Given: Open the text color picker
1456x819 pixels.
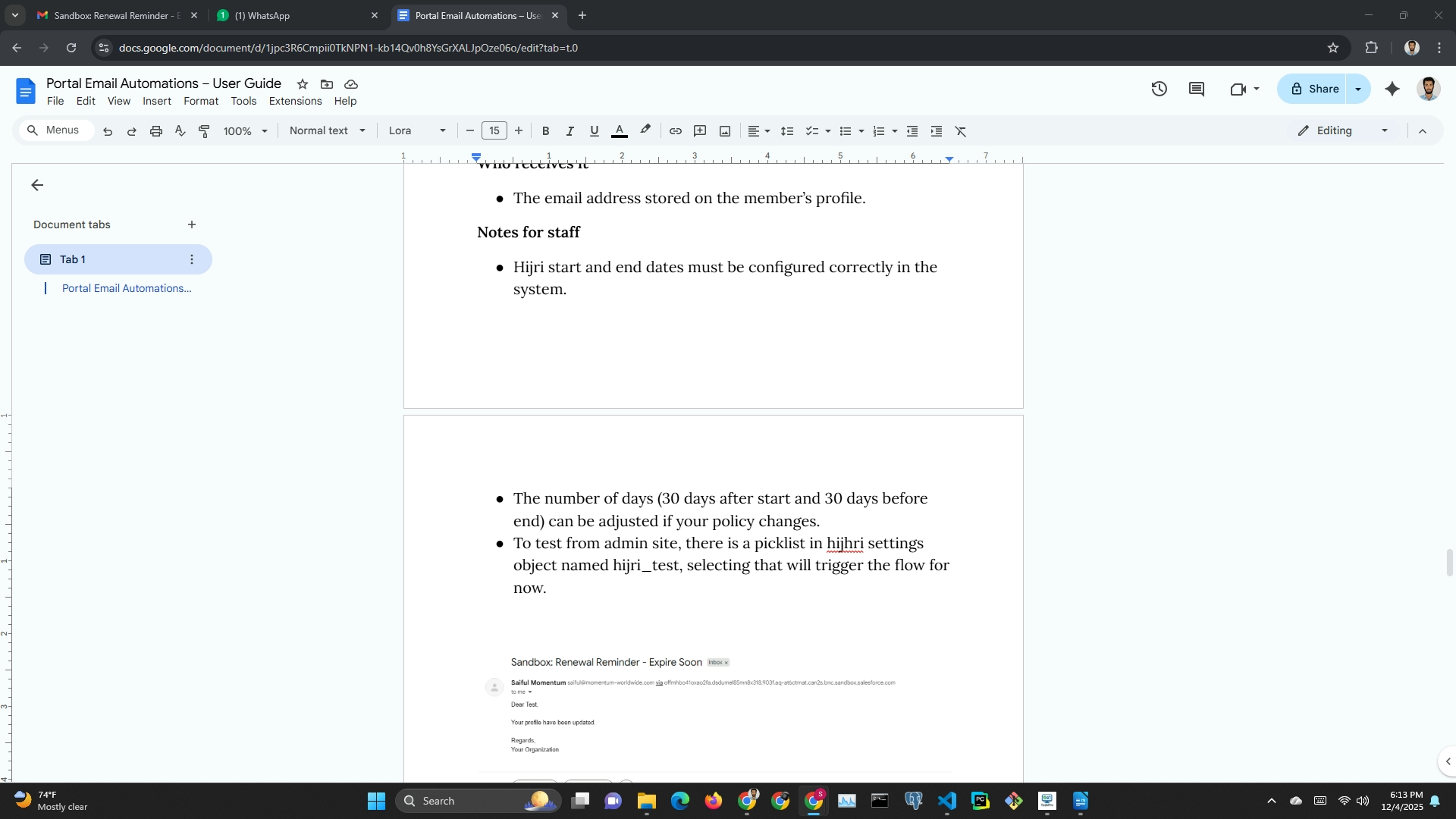Looking at the screenshot, I should point(620,131).
